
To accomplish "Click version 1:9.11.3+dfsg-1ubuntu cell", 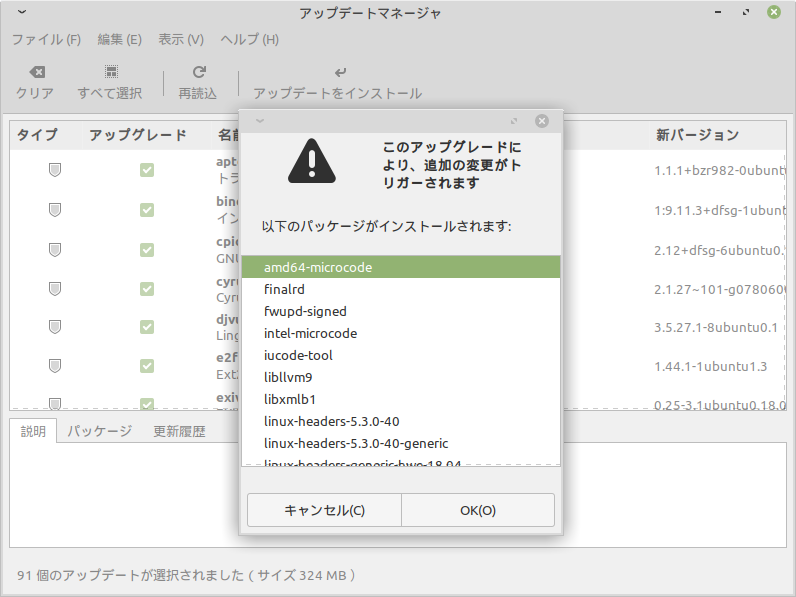I will pos(720,210).
